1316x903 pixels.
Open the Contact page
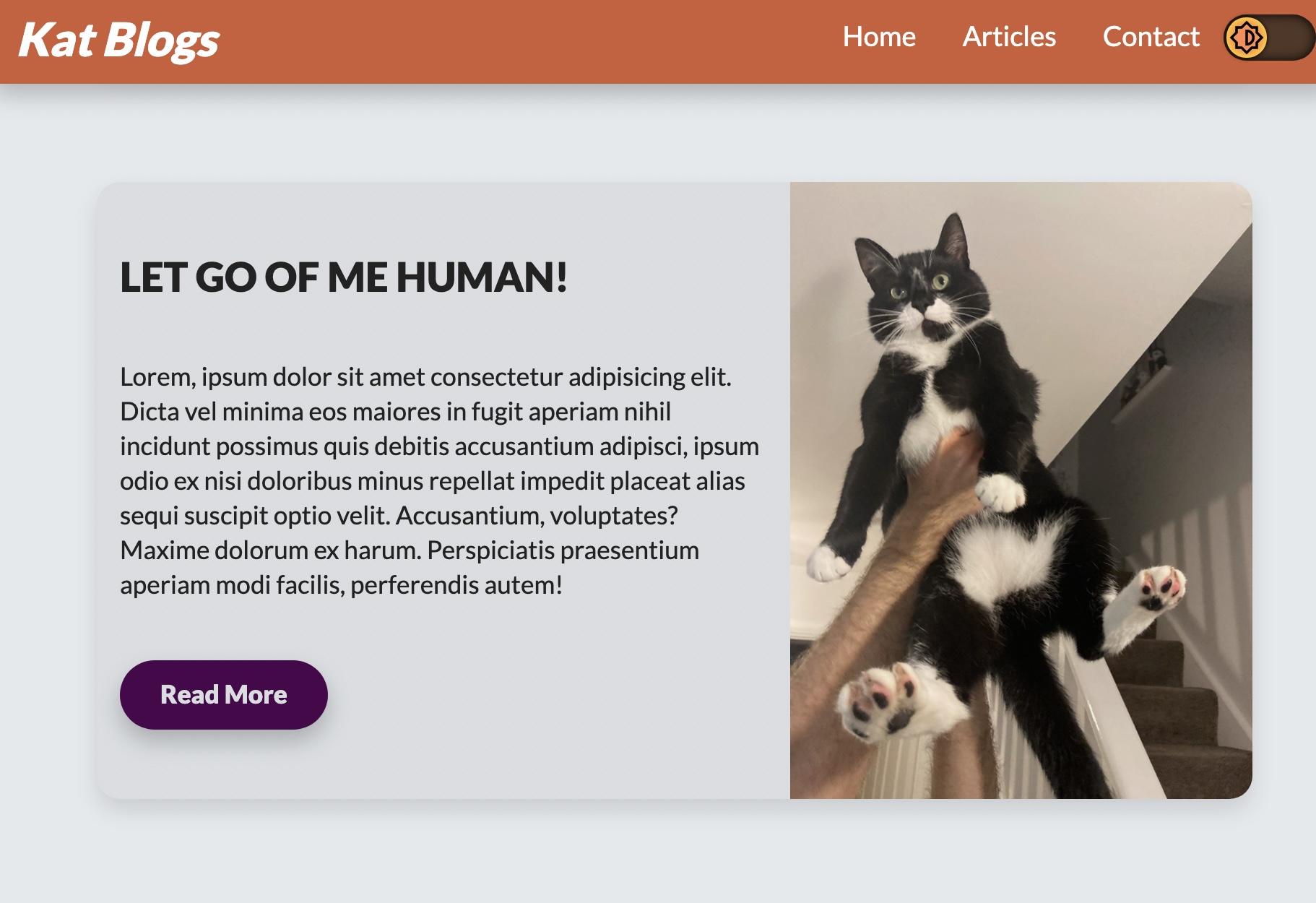1151,37
